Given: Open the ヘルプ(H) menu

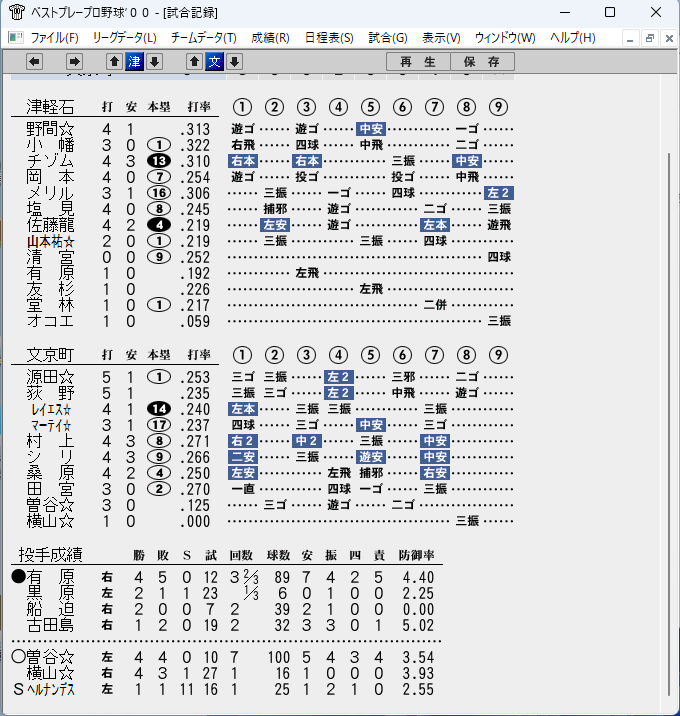Looking at the screenshot, I should (x=573, y=37).
